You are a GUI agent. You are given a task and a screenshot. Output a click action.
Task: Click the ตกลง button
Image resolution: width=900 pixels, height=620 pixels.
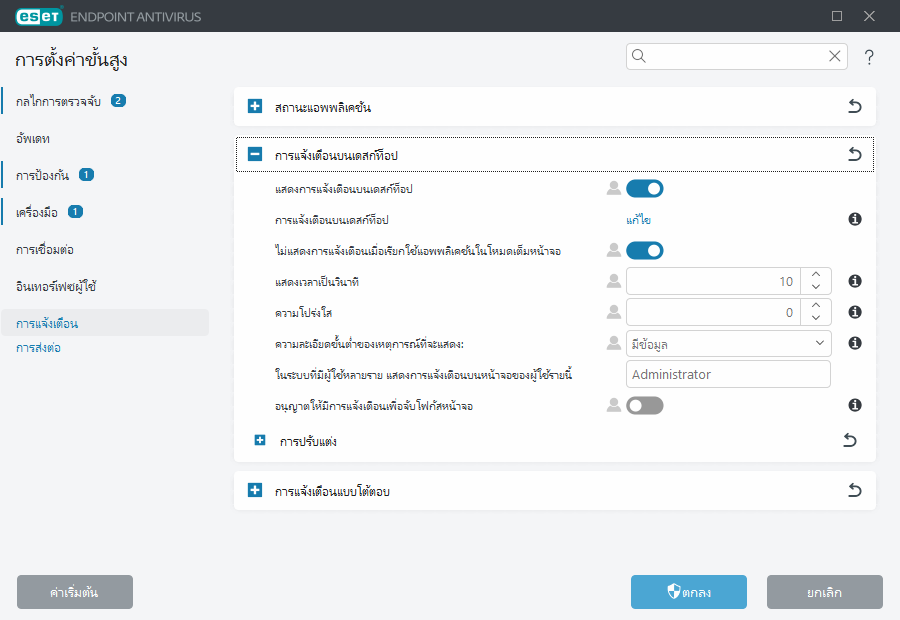click(689, 592)
